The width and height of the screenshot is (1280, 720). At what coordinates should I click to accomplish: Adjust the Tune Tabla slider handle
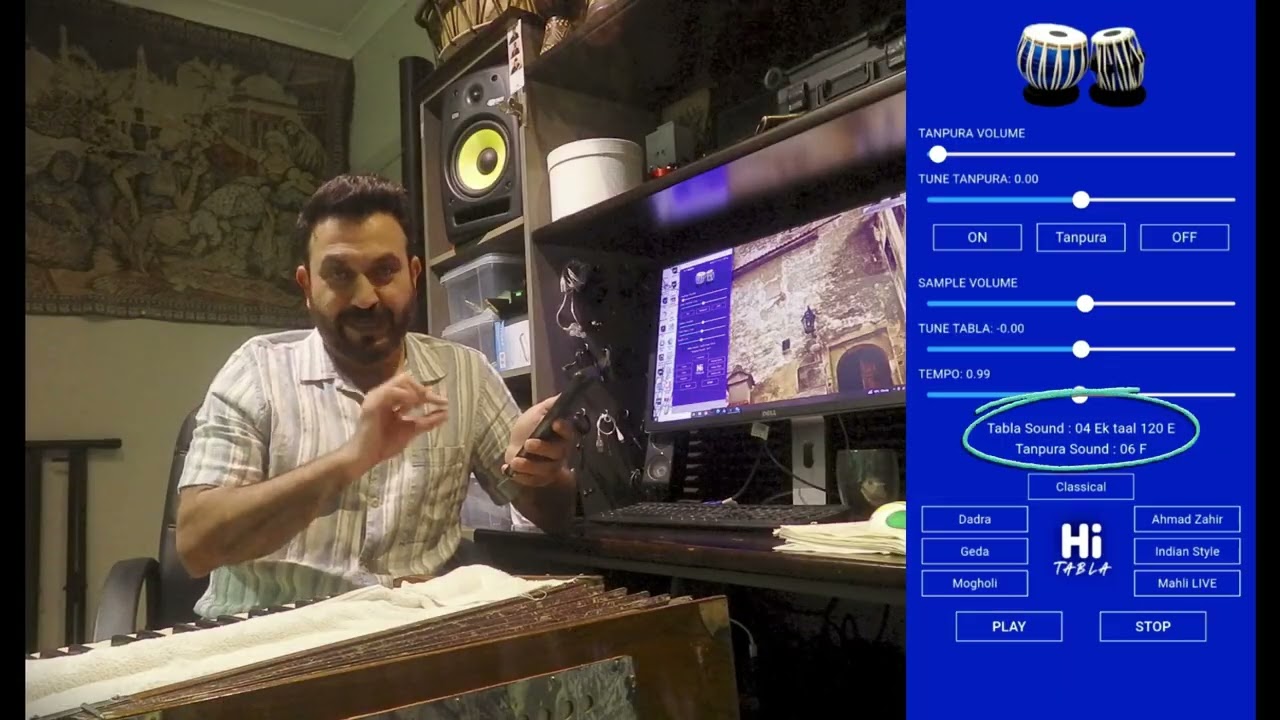(1081, 349)
